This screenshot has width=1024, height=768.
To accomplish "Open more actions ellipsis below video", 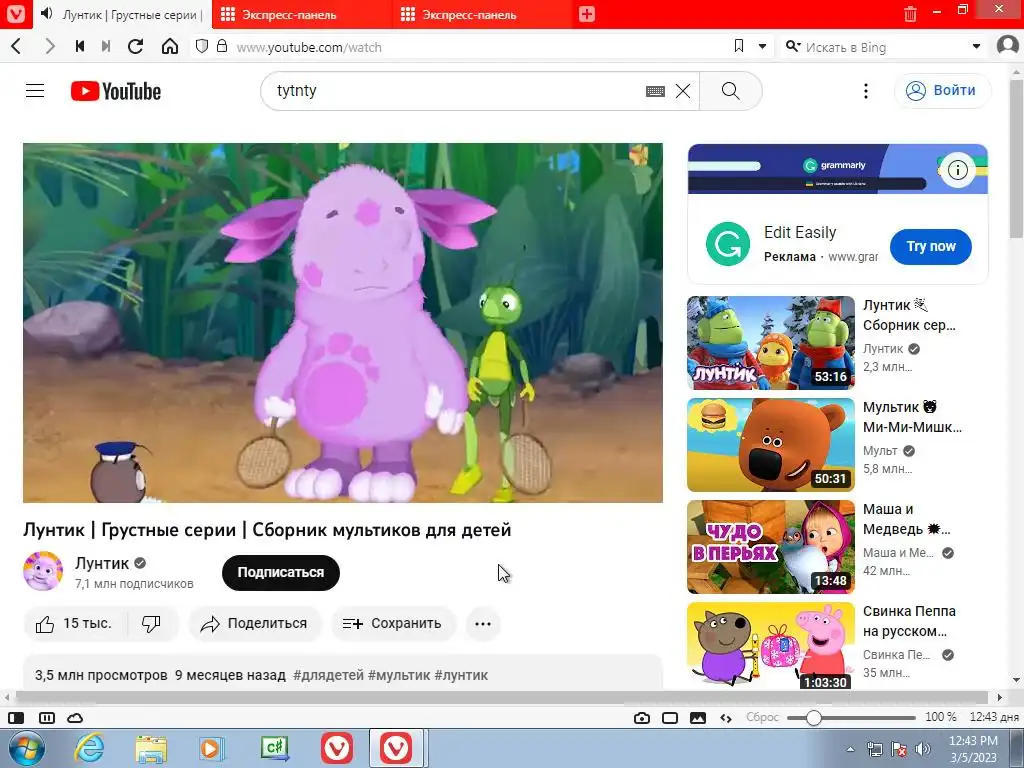I will (x=483, y=624).
